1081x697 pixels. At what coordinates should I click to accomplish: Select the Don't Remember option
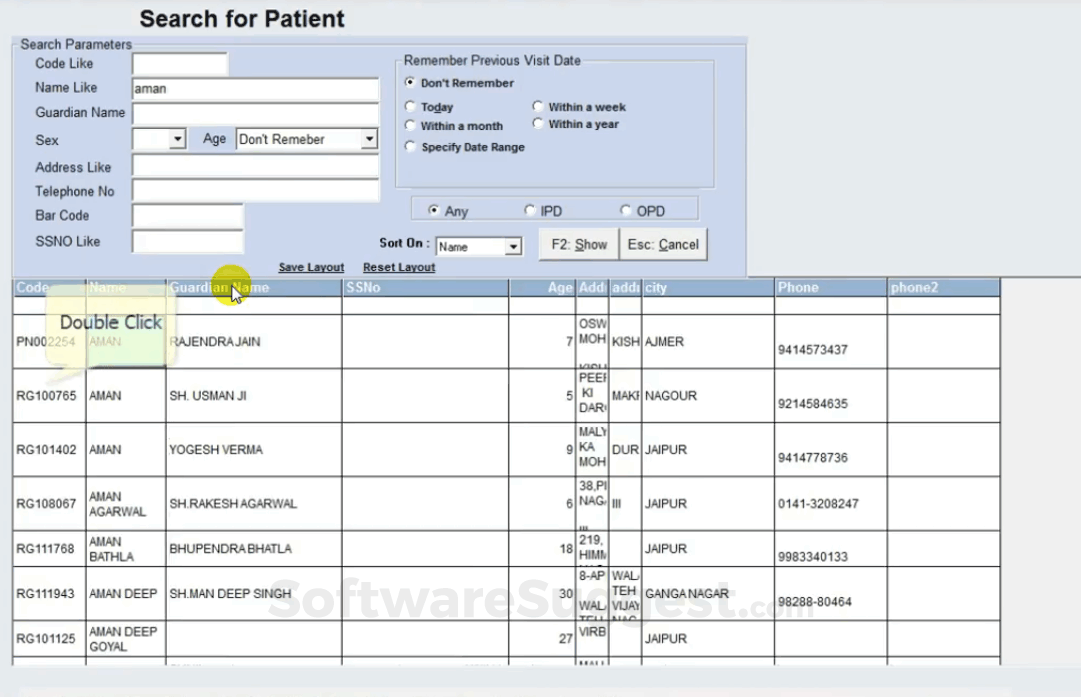(411, 83)
